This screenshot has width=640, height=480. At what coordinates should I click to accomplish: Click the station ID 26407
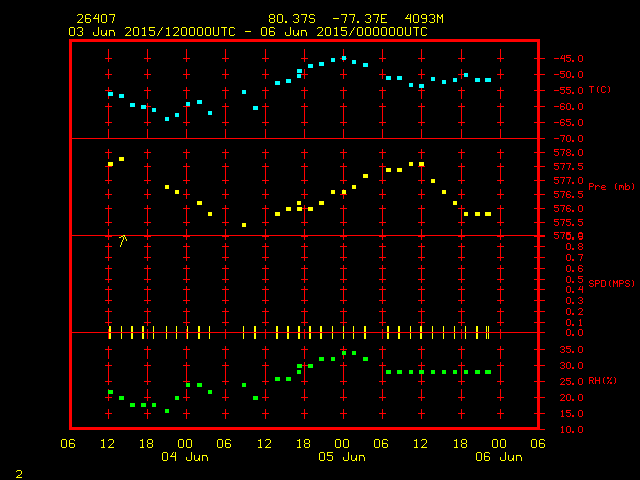click(96, 19)
